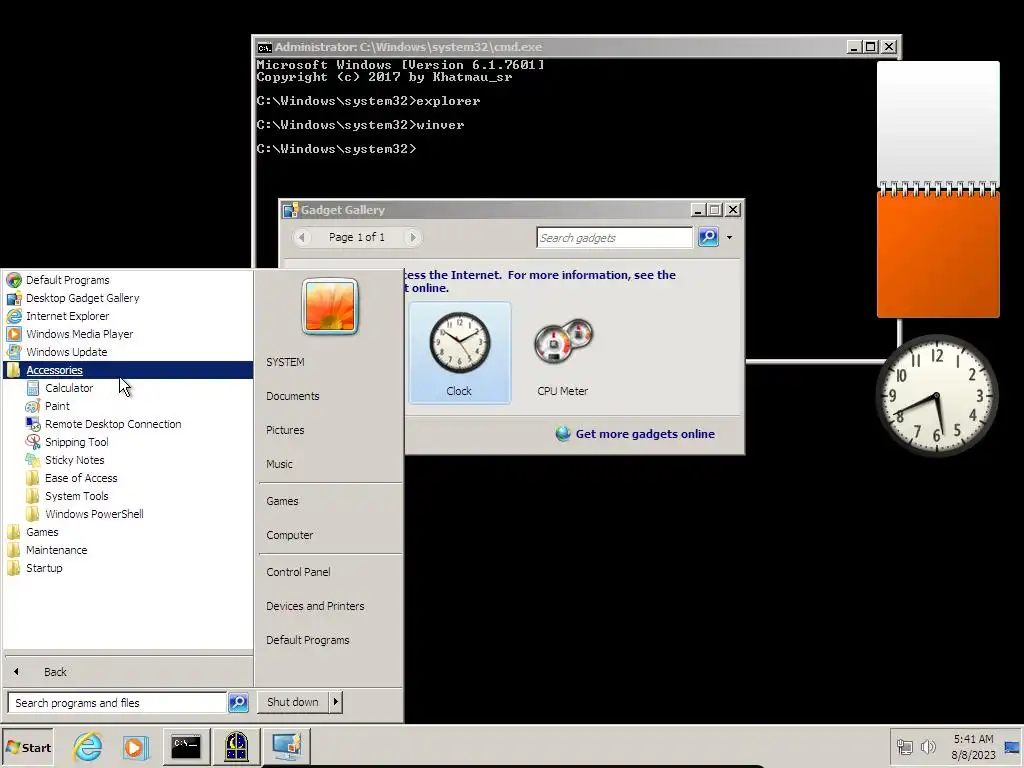1024x768 pixels.
Task: Click the Show desktop icon at the tray's edge
Action: (x=1012, y=747)
